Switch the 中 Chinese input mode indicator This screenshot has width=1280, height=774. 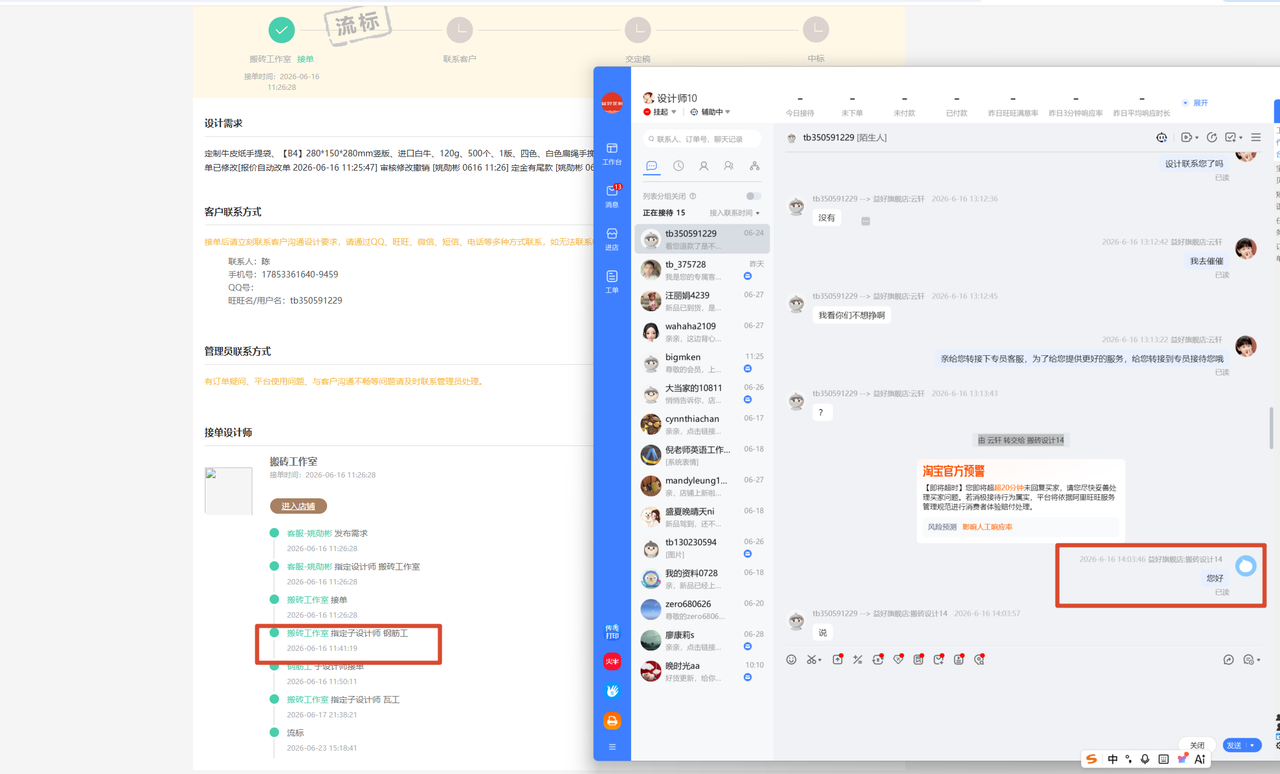1112,760
